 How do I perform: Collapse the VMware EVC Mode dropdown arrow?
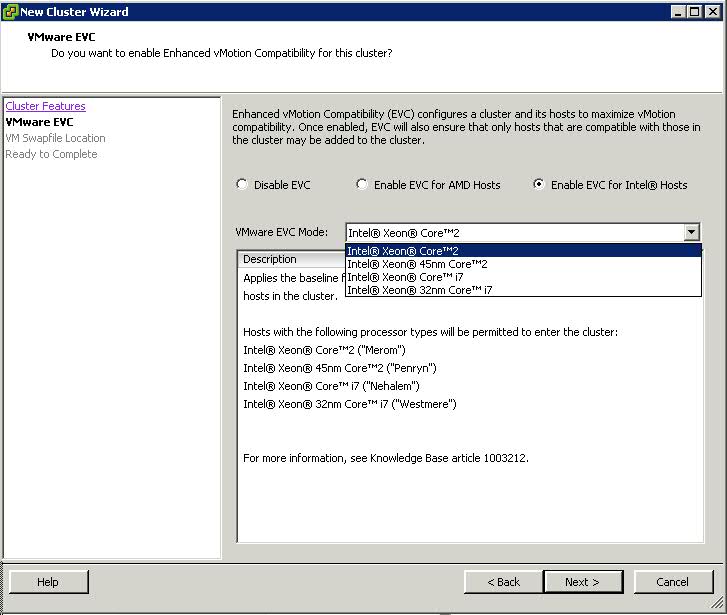coord(691,232)
